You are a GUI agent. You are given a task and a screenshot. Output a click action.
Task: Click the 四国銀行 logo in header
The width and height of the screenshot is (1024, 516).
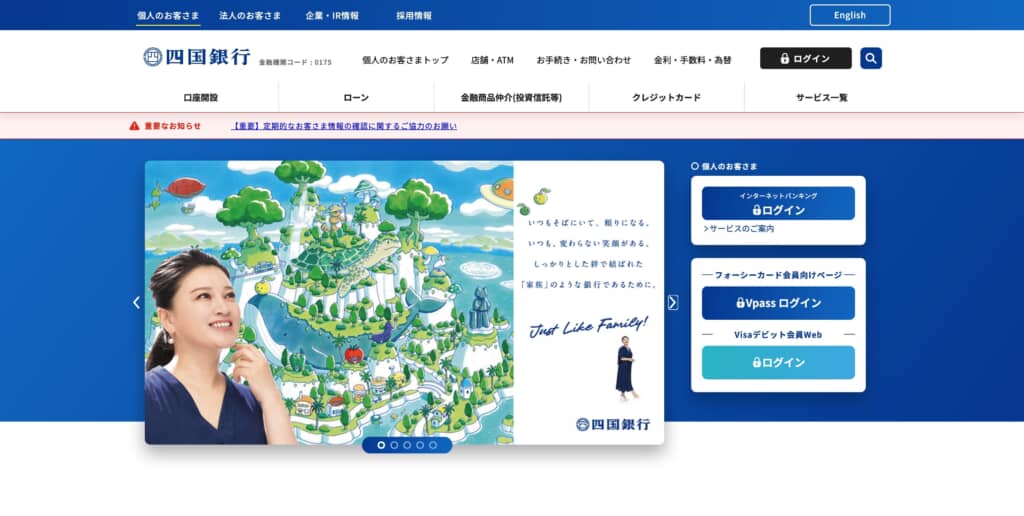click(x=197, y=57)
